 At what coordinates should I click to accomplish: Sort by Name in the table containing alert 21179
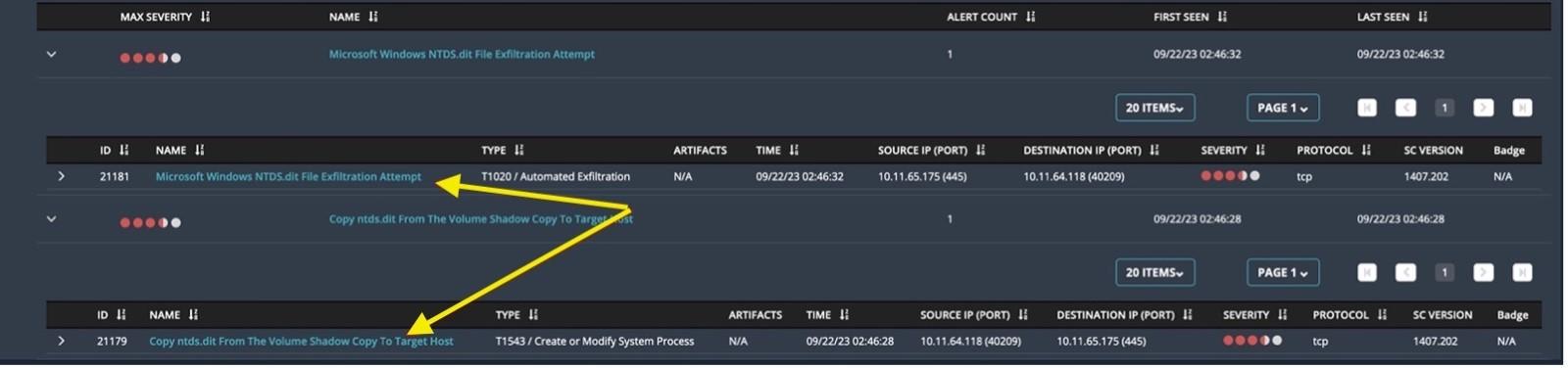point(193,314)
